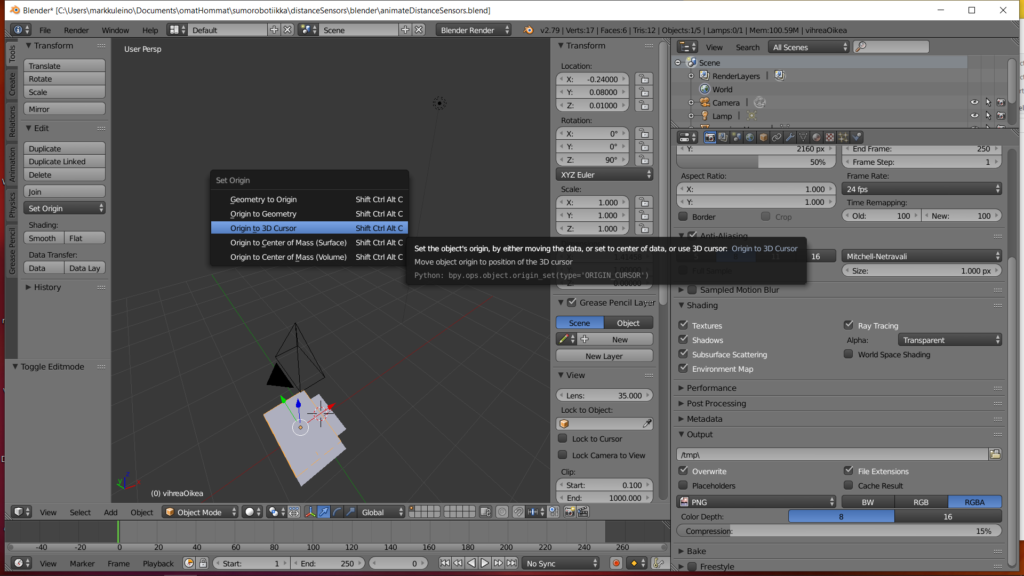Hide the Camera using its eye icon
Screen dimensions: 1024x576
point(974,102)
